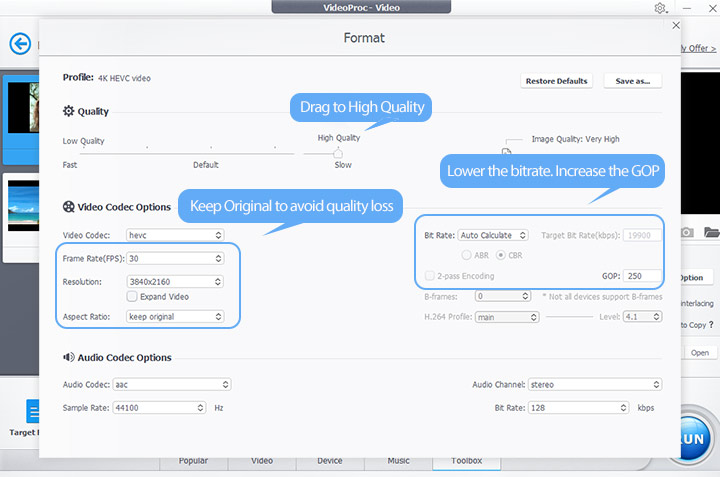Image resolution: width=720 pixels, height=477 pixels.
Task: Open the Video Codec hevc dropdown
Action: pyautogui.click(x=175, y=235)
